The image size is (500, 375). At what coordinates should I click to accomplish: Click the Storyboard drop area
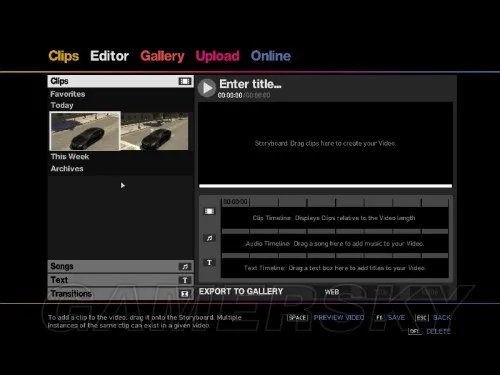[x=325, y=143]
